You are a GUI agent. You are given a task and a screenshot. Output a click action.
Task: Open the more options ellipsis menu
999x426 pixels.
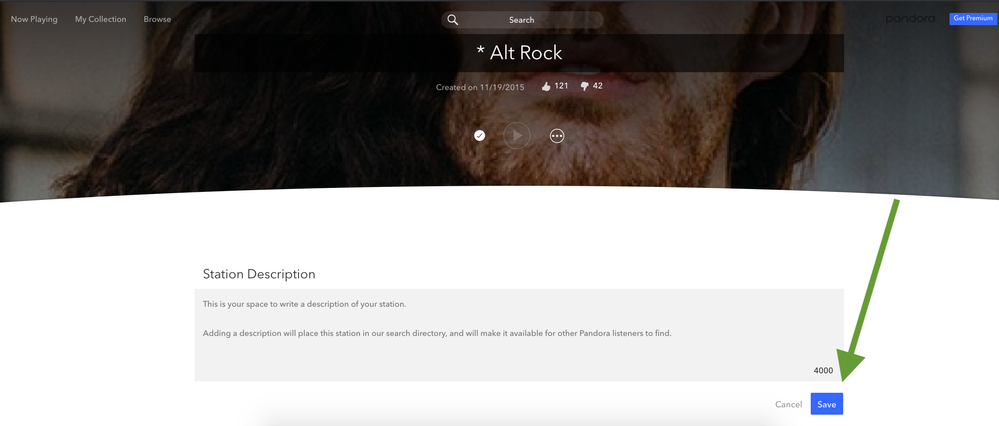pos(557,136)
